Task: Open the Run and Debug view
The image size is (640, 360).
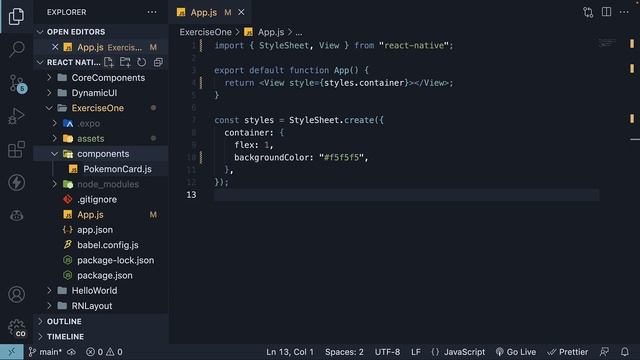Action: click(x=16, y=116)
